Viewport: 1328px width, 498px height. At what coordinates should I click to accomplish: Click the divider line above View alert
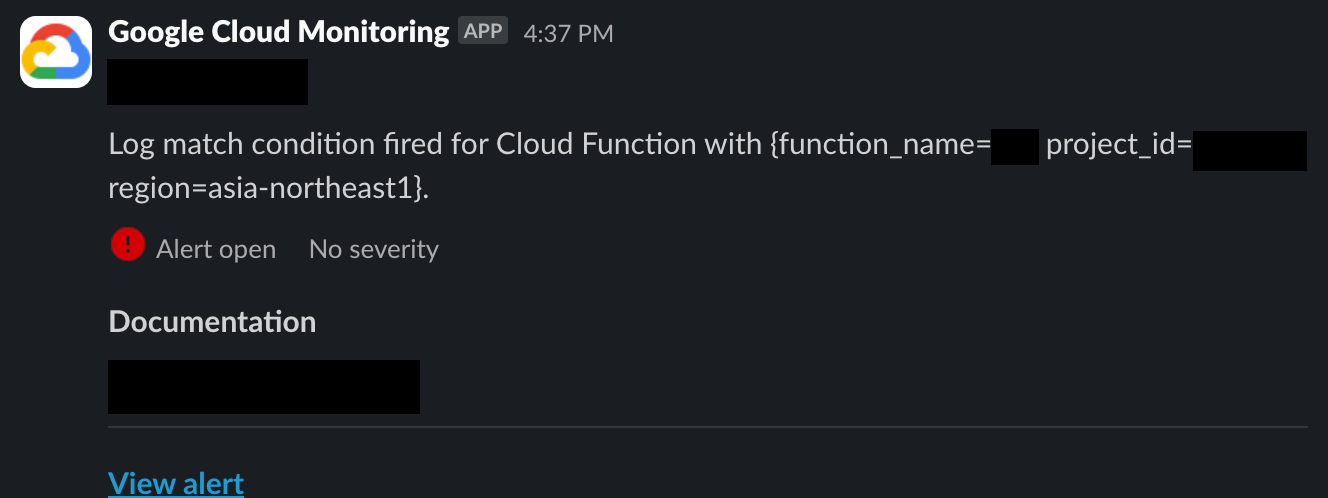coord(708,427)
